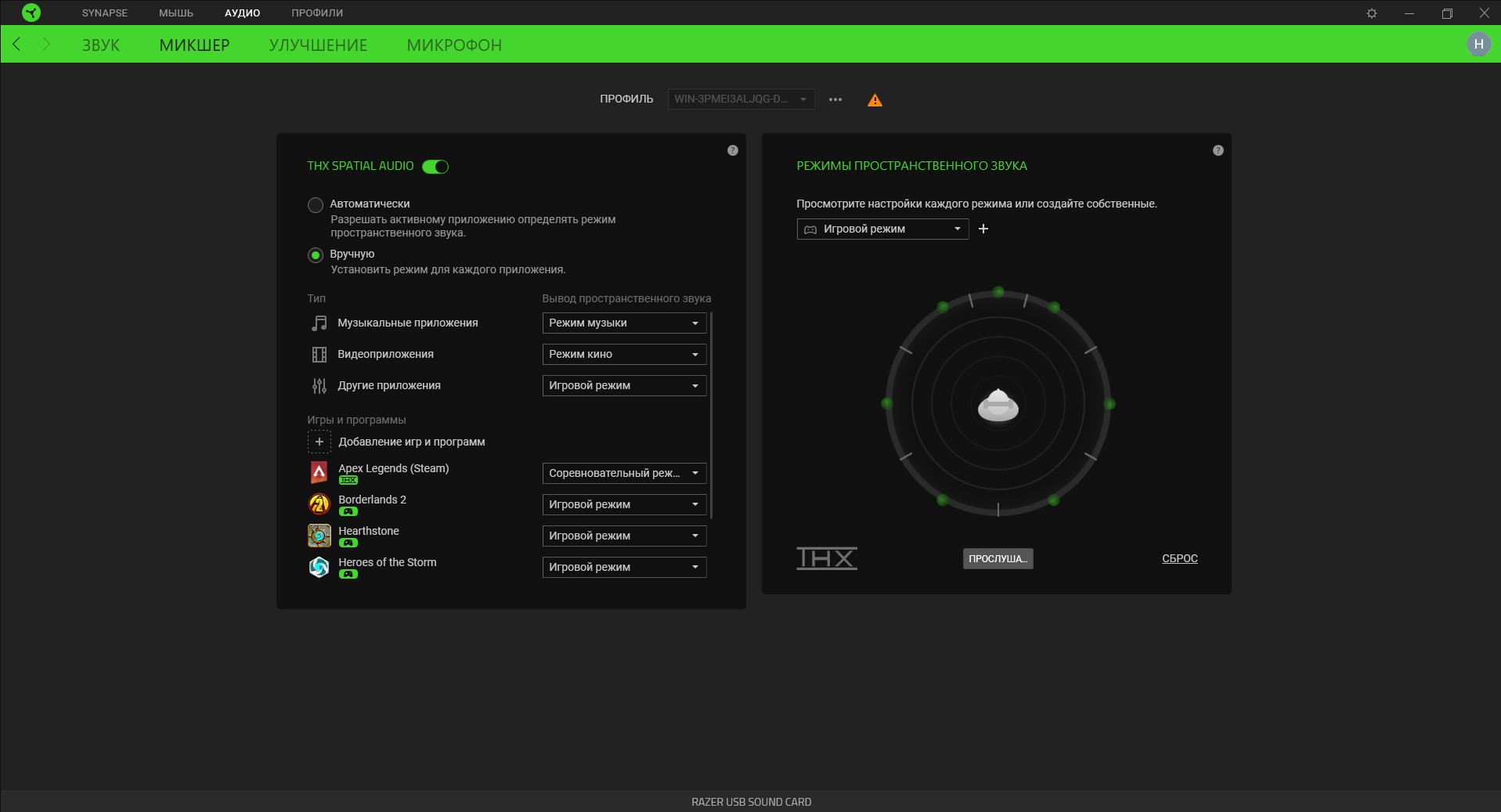The width and height of the screenshot is (1501, 812).
Task: Open help icon in THX Spatial Audio panel
Action: (x=733, y=150)
